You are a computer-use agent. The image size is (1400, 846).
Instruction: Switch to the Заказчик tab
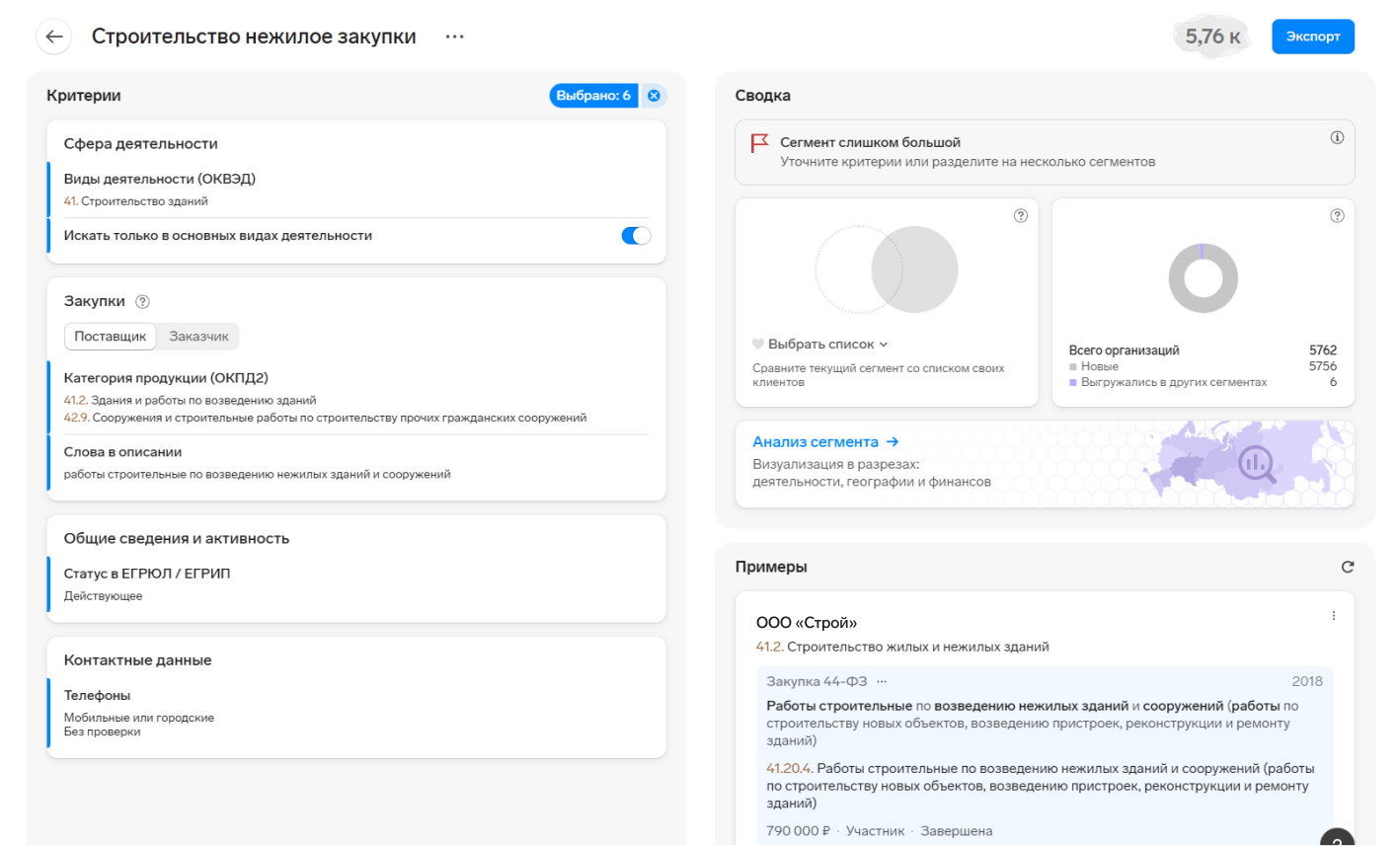tap(198, 337)
